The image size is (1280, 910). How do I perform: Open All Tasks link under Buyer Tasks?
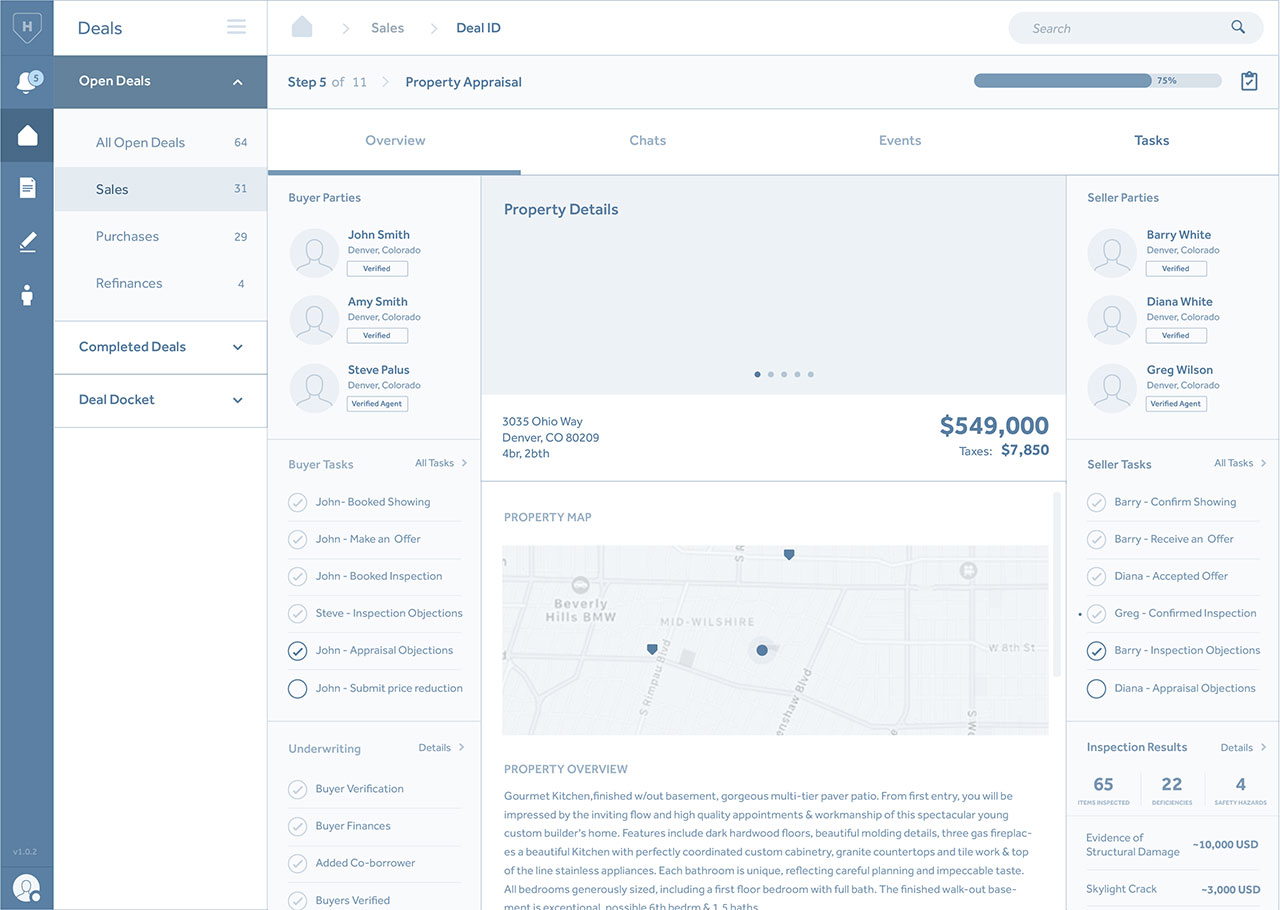pyautogui.click(x=440, y=463)
